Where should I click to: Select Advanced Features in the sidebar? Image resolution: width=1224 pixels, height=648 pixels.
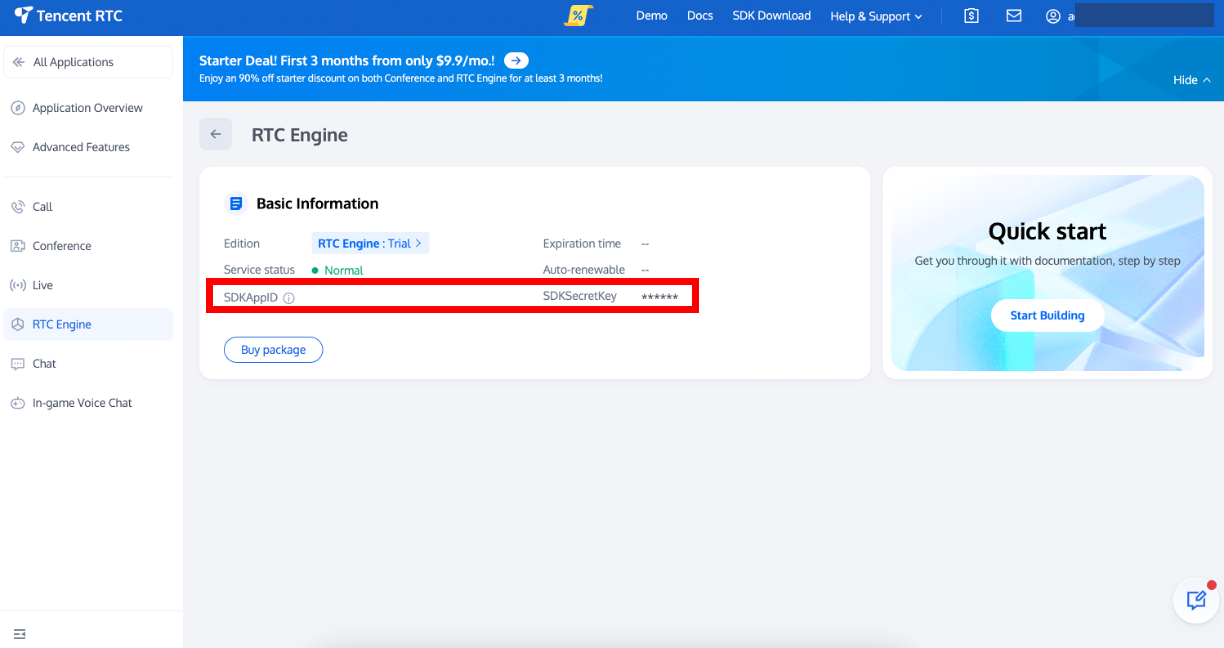coord(88,147)
